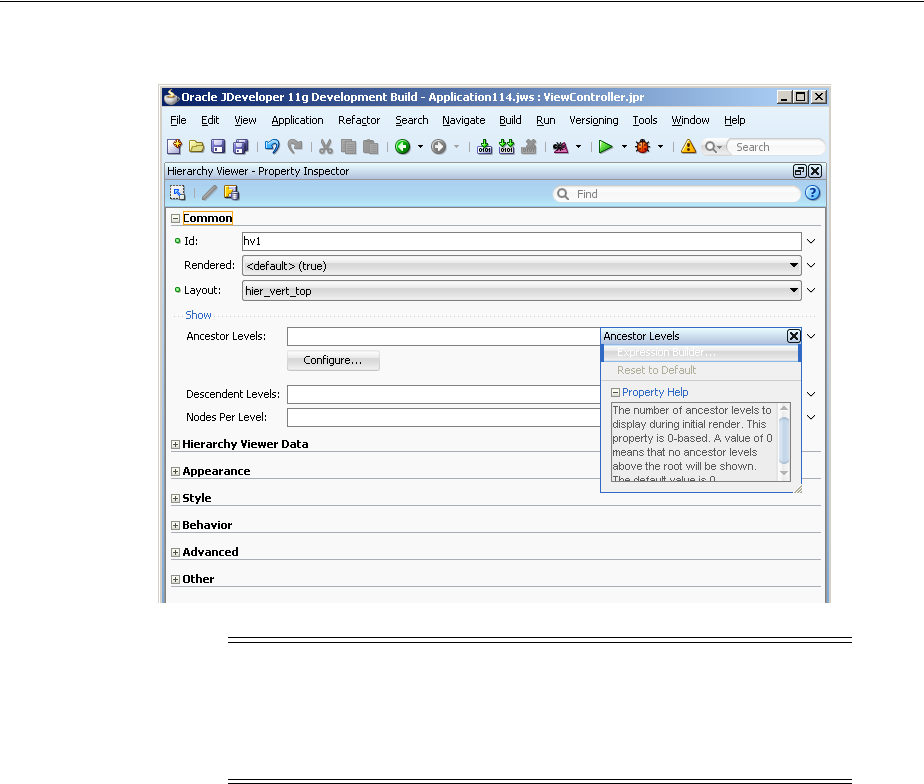This screenshot has width=924, height=784.
Task: Click the Cancel Build icon
Action: 529,147
